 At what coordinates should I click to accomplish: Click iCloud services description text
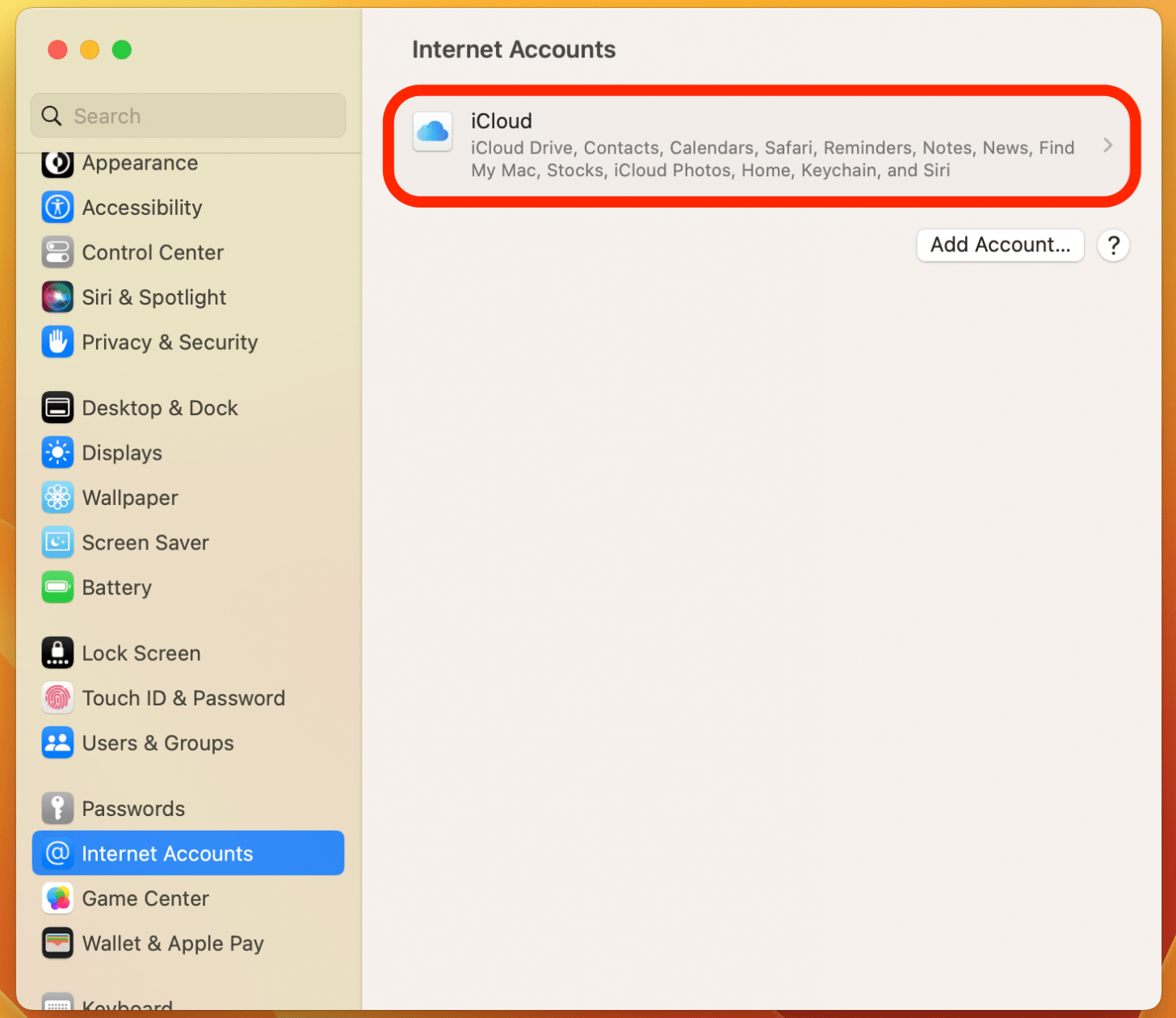(x=773, y=159)
